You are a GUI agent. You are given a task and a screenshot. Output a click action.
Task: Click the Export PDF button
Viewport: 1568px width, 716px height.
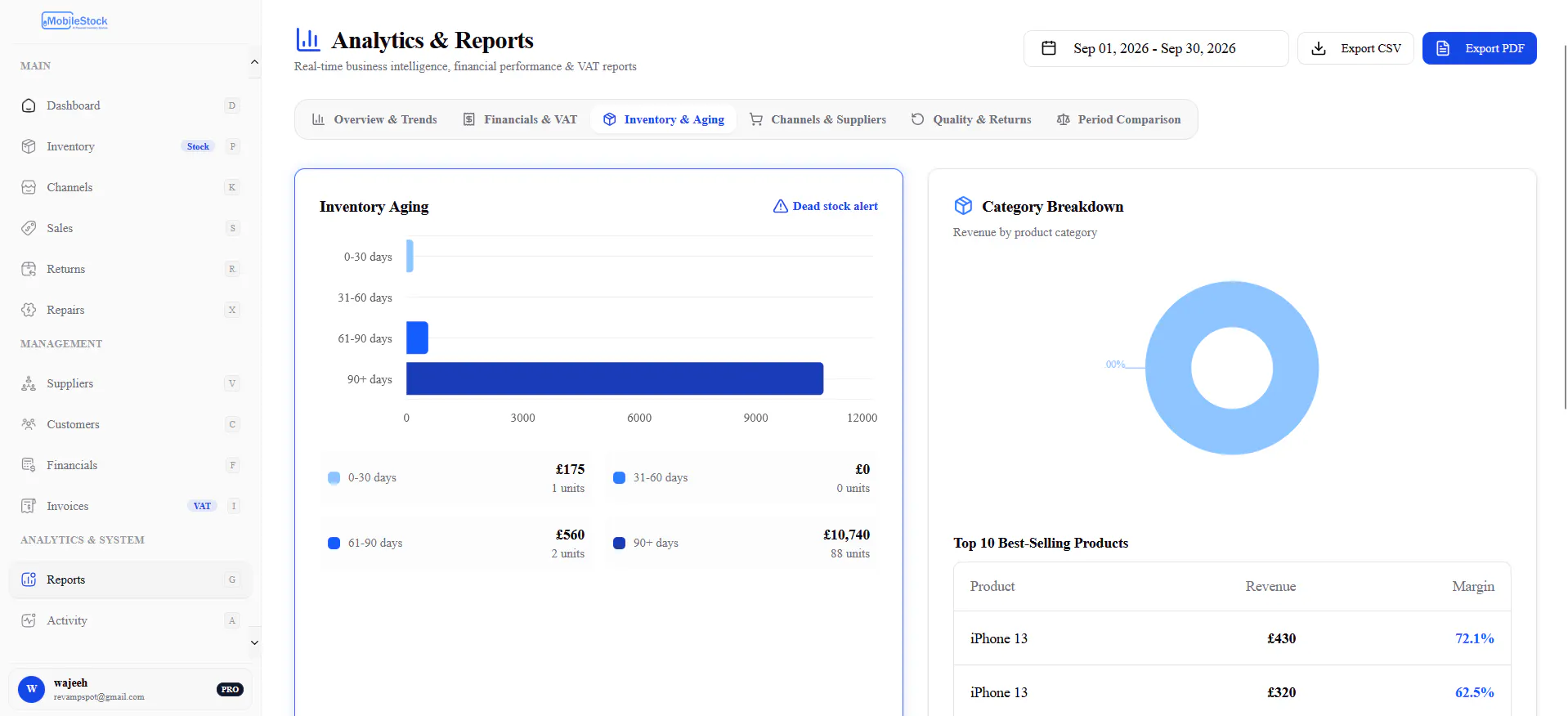pos(1480,48)
